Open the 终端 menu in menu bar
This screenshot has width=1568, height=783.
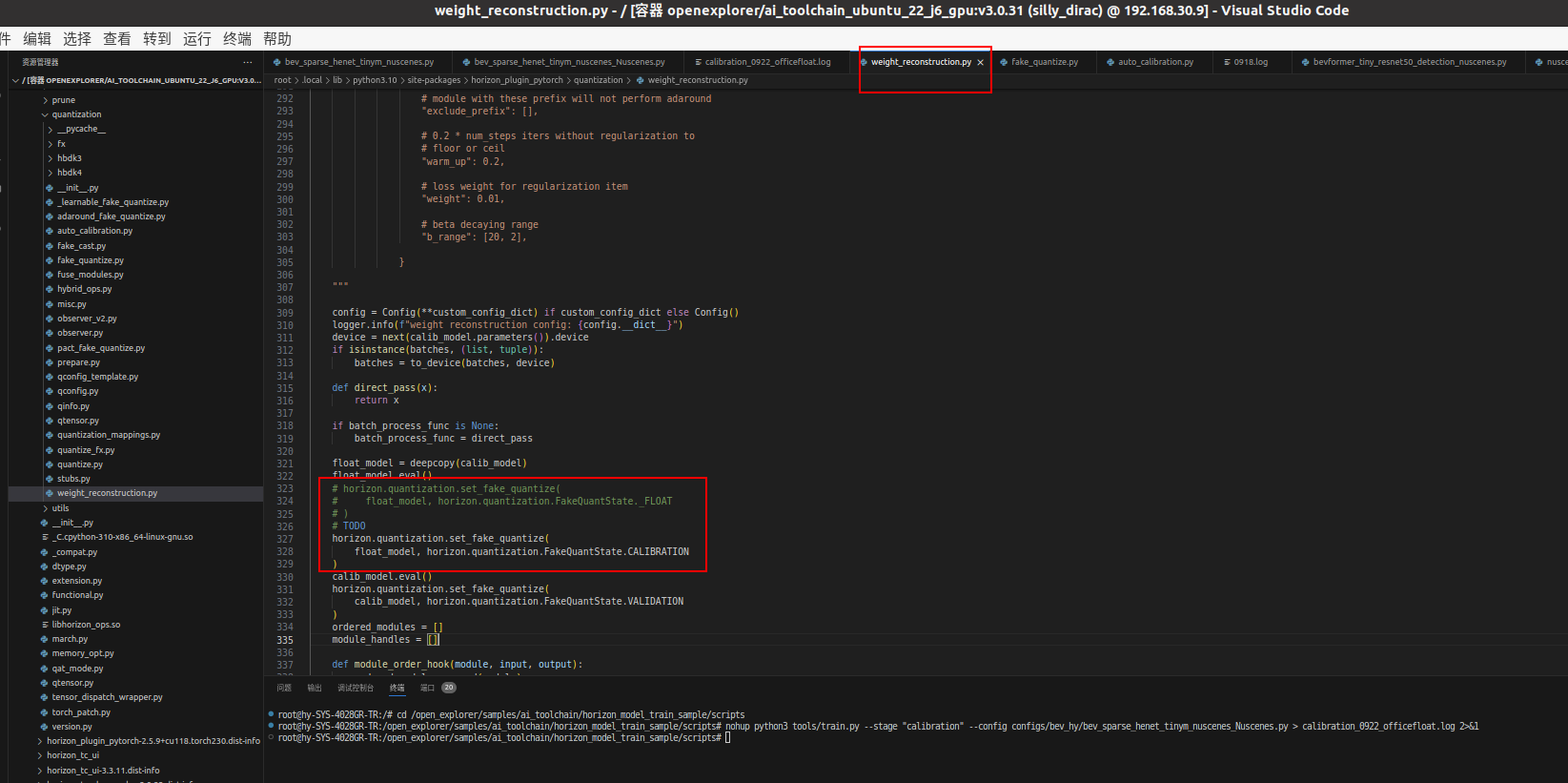[237, 39]
